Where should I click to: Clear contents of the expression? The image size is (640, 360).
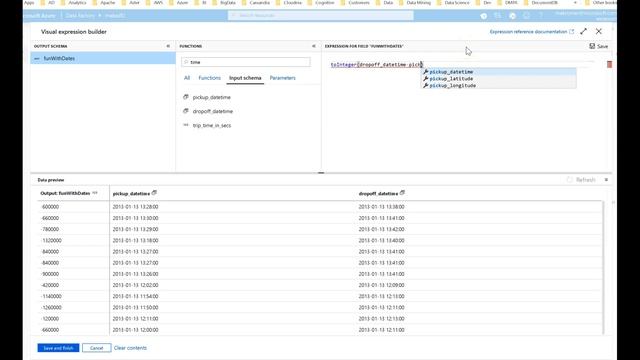click(x=130, y=348)
